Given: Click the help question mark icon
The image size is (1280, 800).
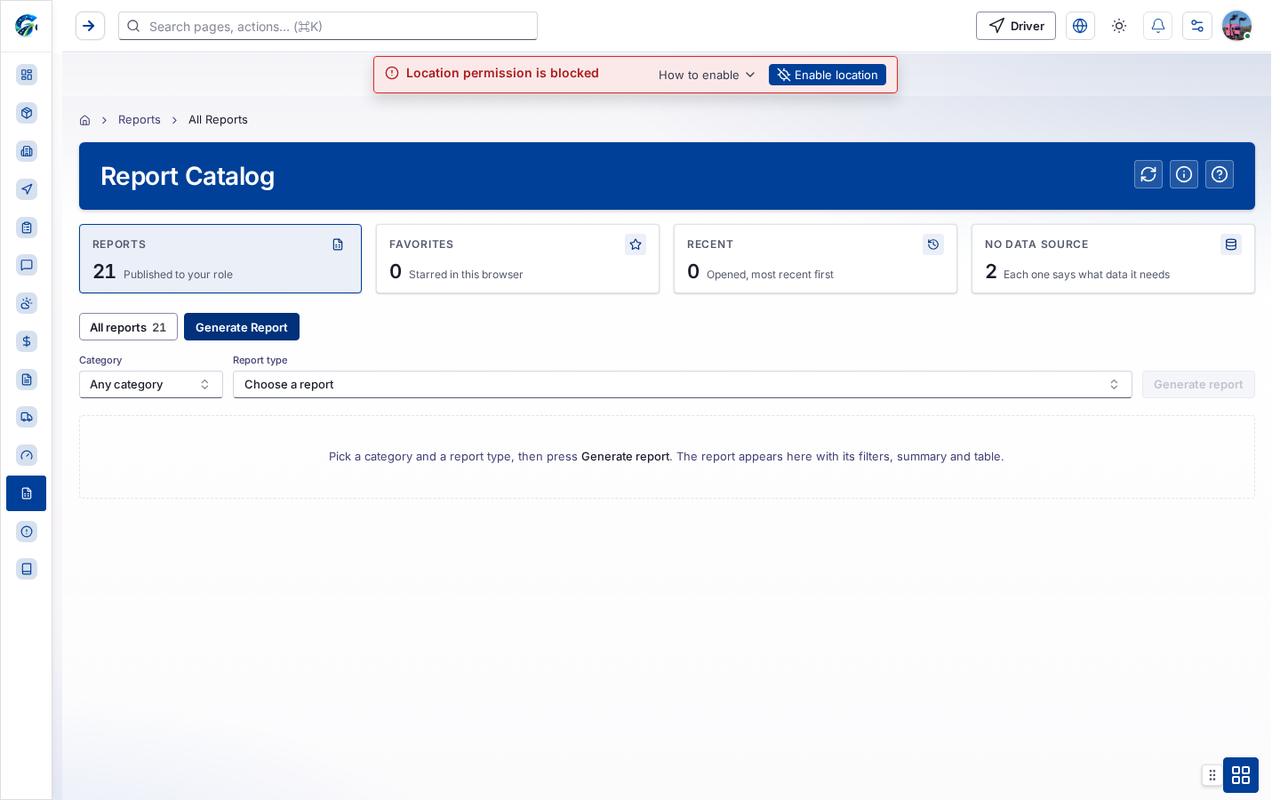Looking at the screenshot, I should coord(1219,174).
